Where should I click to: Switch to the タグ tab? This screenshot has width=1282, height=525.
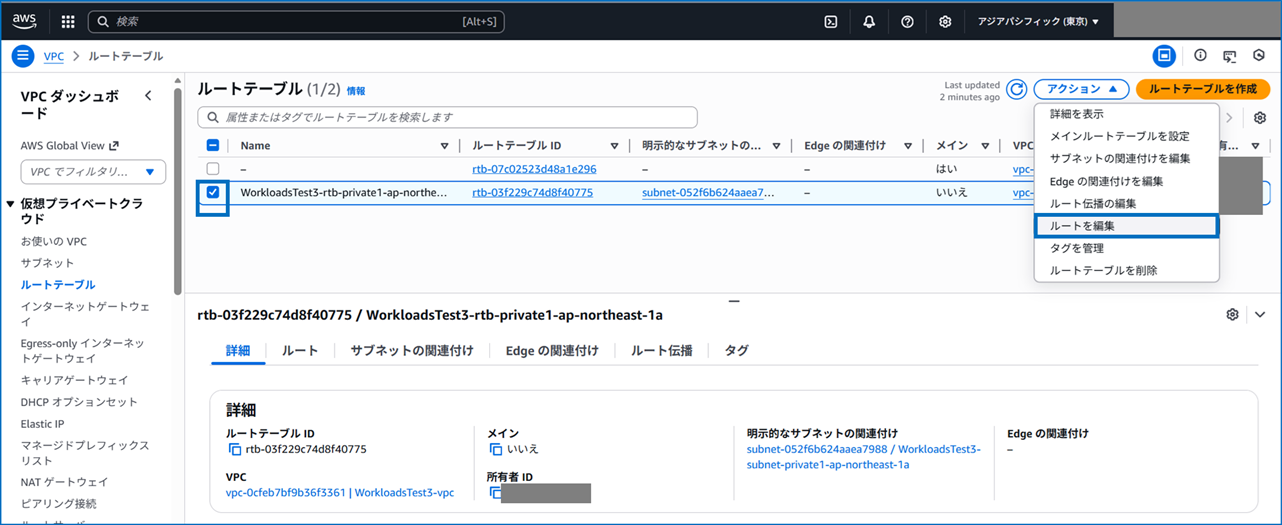pos(736,350)
